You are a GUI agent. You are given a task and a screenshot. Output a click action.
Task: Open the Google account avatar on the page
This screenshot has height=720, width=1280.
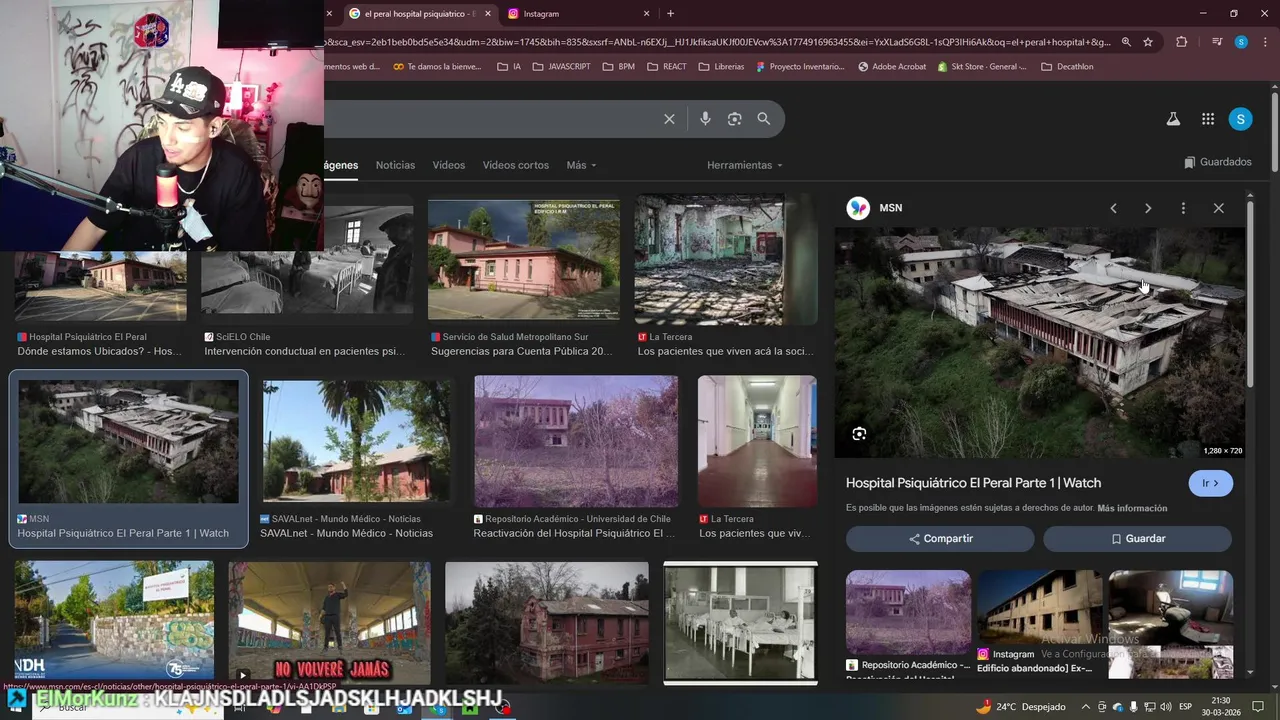[x=1240, y=119]
